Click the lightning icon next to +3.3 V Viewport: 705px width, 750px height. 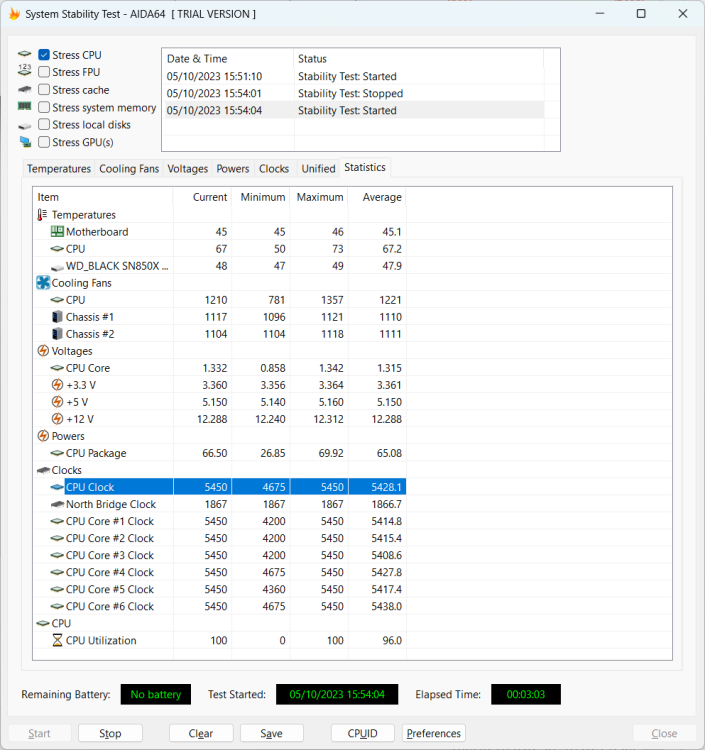(57, 385)
